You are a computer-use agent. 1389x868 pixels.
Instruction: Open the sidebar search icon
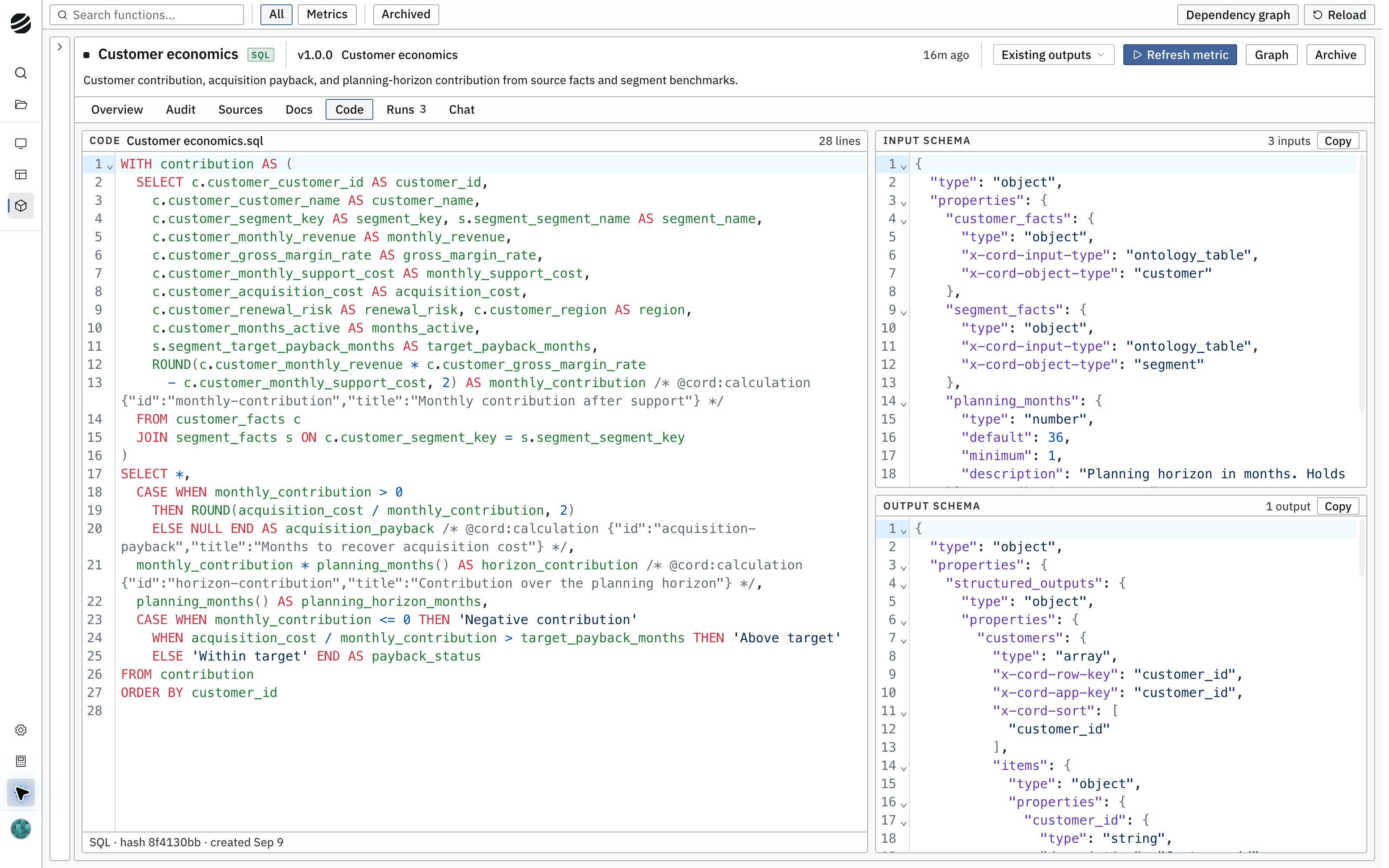pyautogui.click(x=21, y=73)
